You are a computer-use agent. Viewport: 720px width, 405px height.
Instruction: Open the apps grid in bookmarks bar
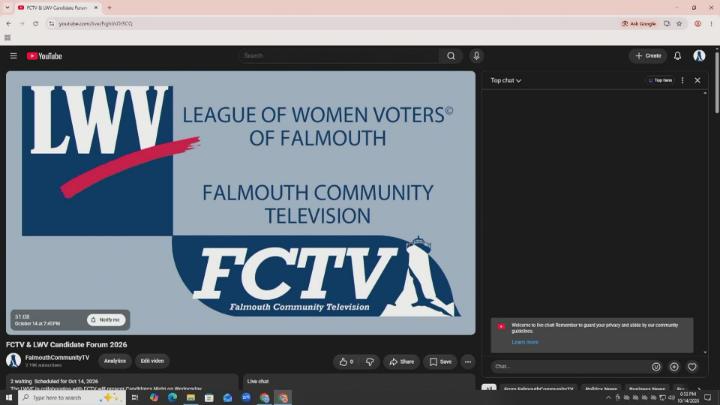(x=7, y=38)
